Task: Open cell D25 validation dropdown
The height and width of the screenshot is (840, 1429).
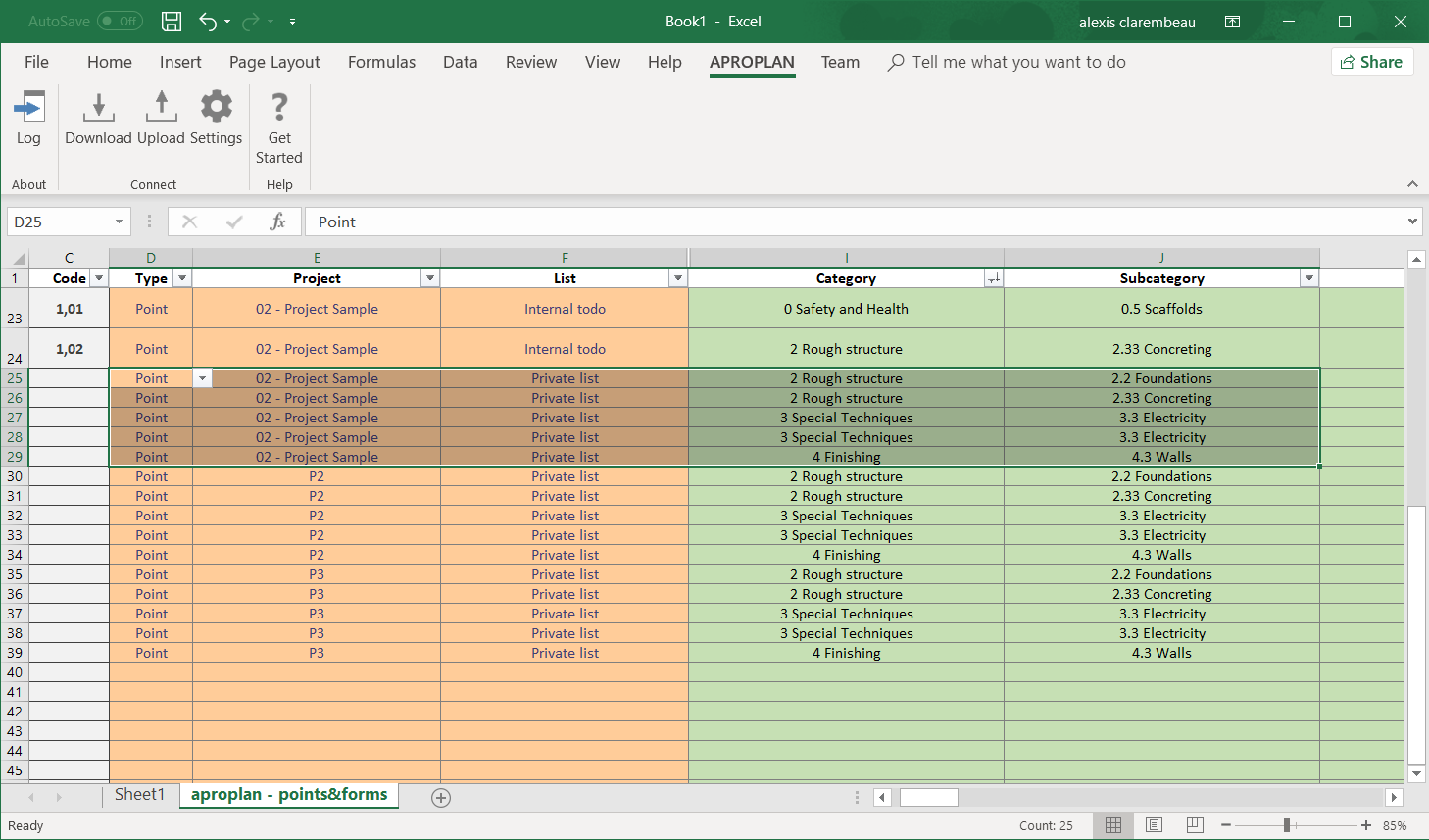Action: [x=202, y=378]
